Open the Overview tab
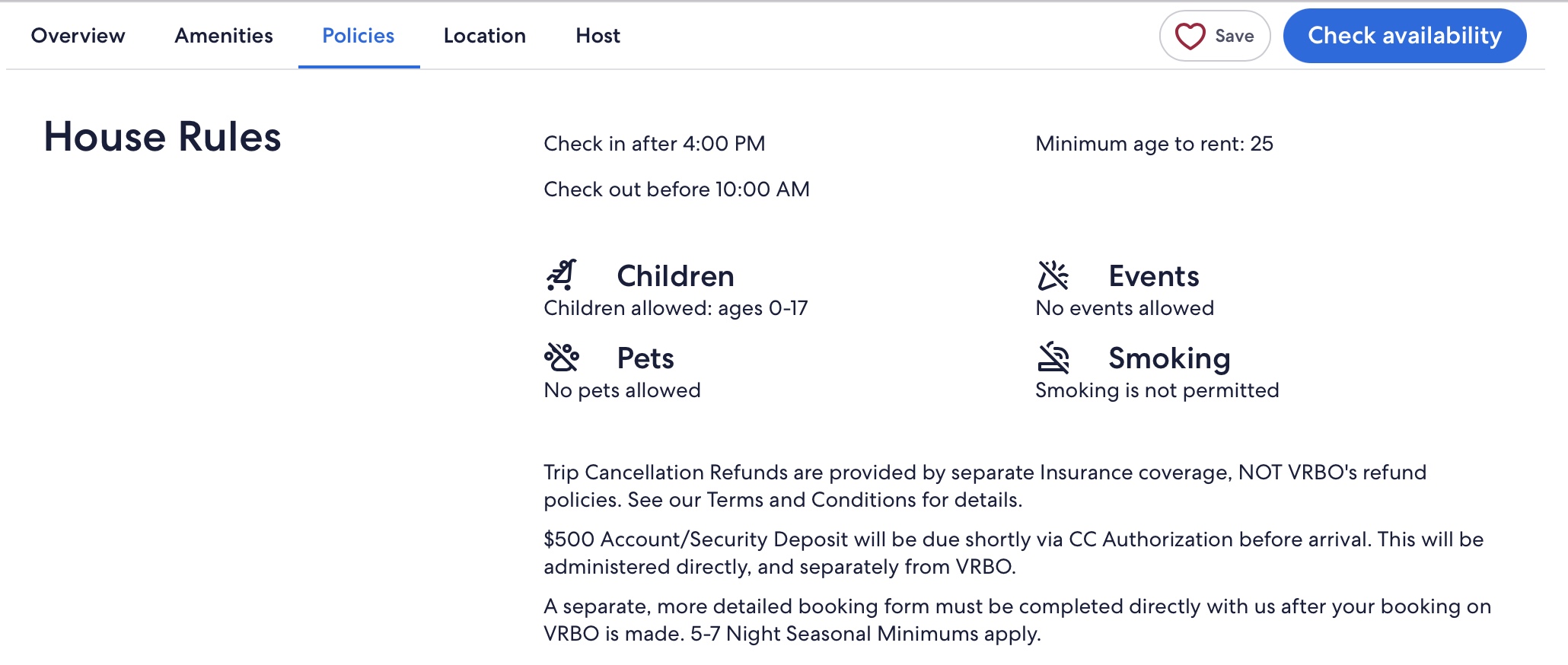 (x=78, y=36)
